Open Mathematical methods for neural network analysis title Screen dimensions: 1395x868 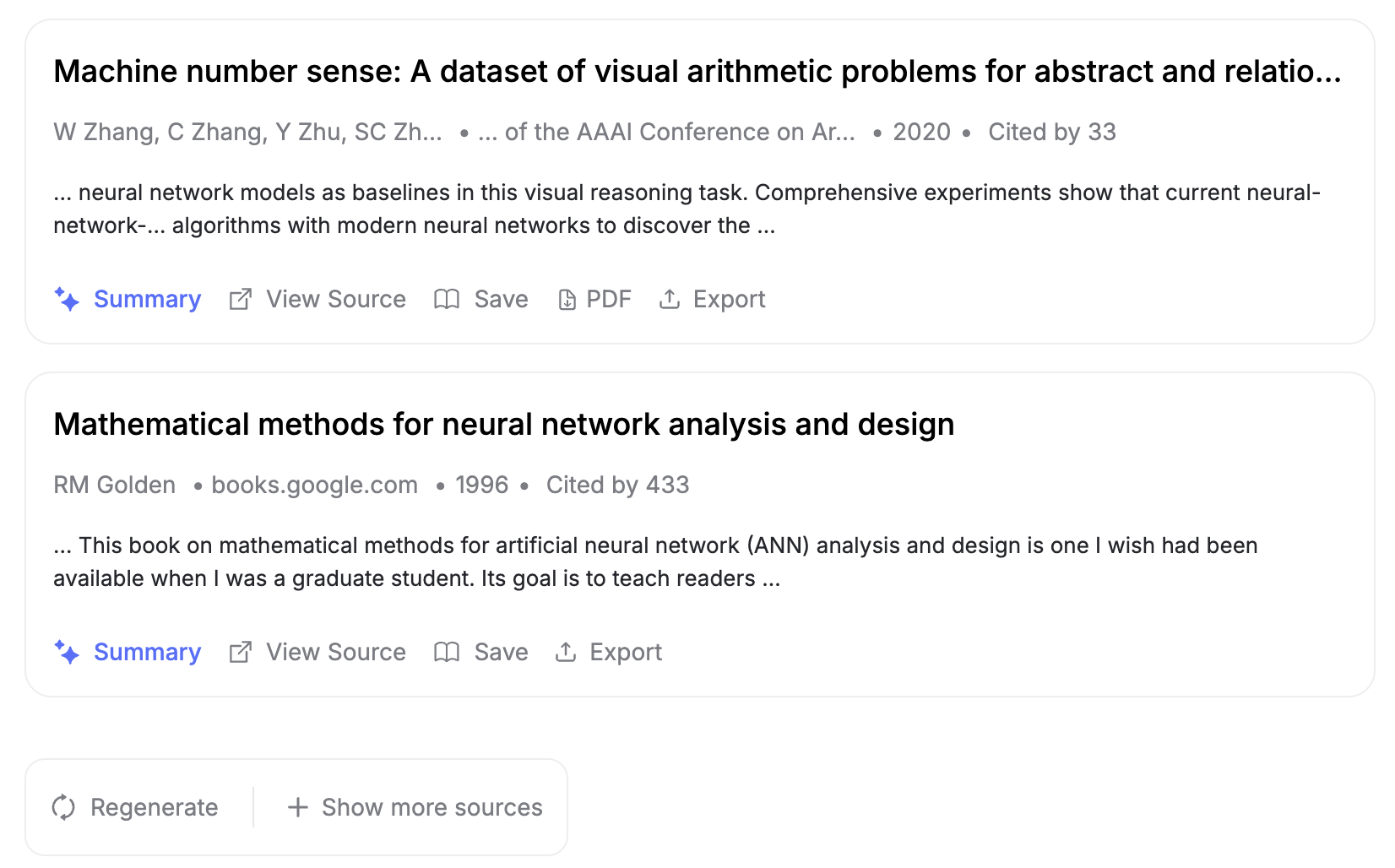click(x=504, y=425)
